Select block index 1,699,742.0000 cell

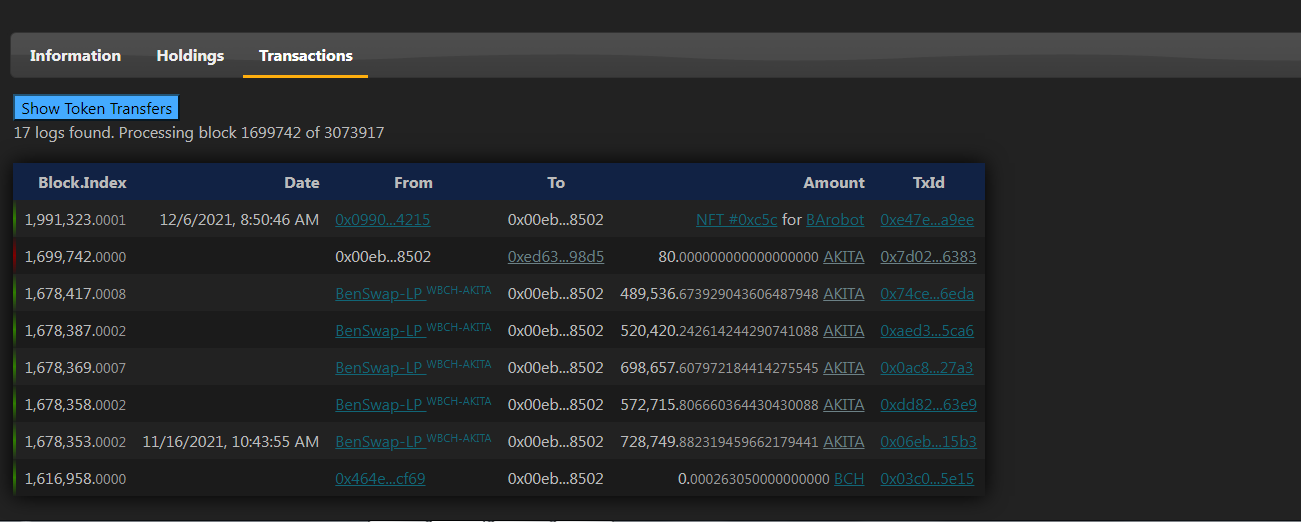click(x=75, y=256)
